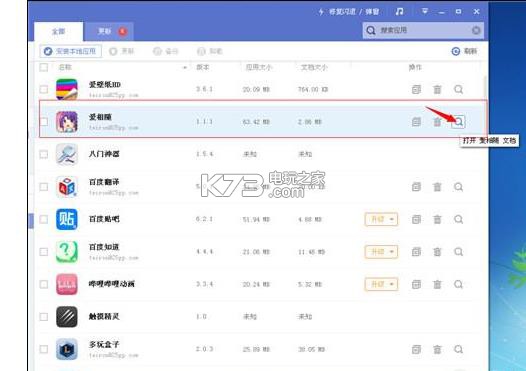Click backup icon in 百度贴吧 row
The width and height of the screenshot is (526, 371).
point(416,219)
